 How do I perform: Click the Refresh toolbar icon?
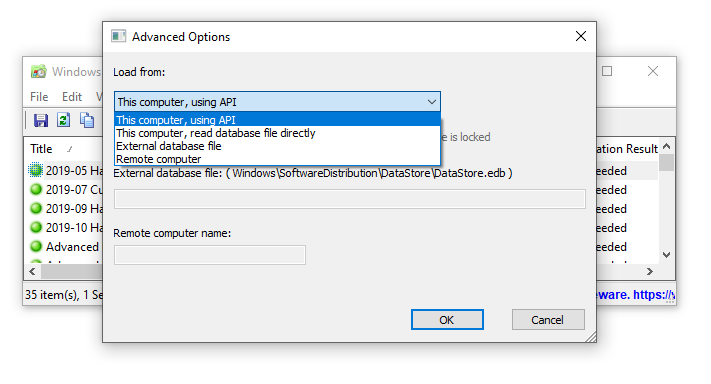click(x=63, y=120)
